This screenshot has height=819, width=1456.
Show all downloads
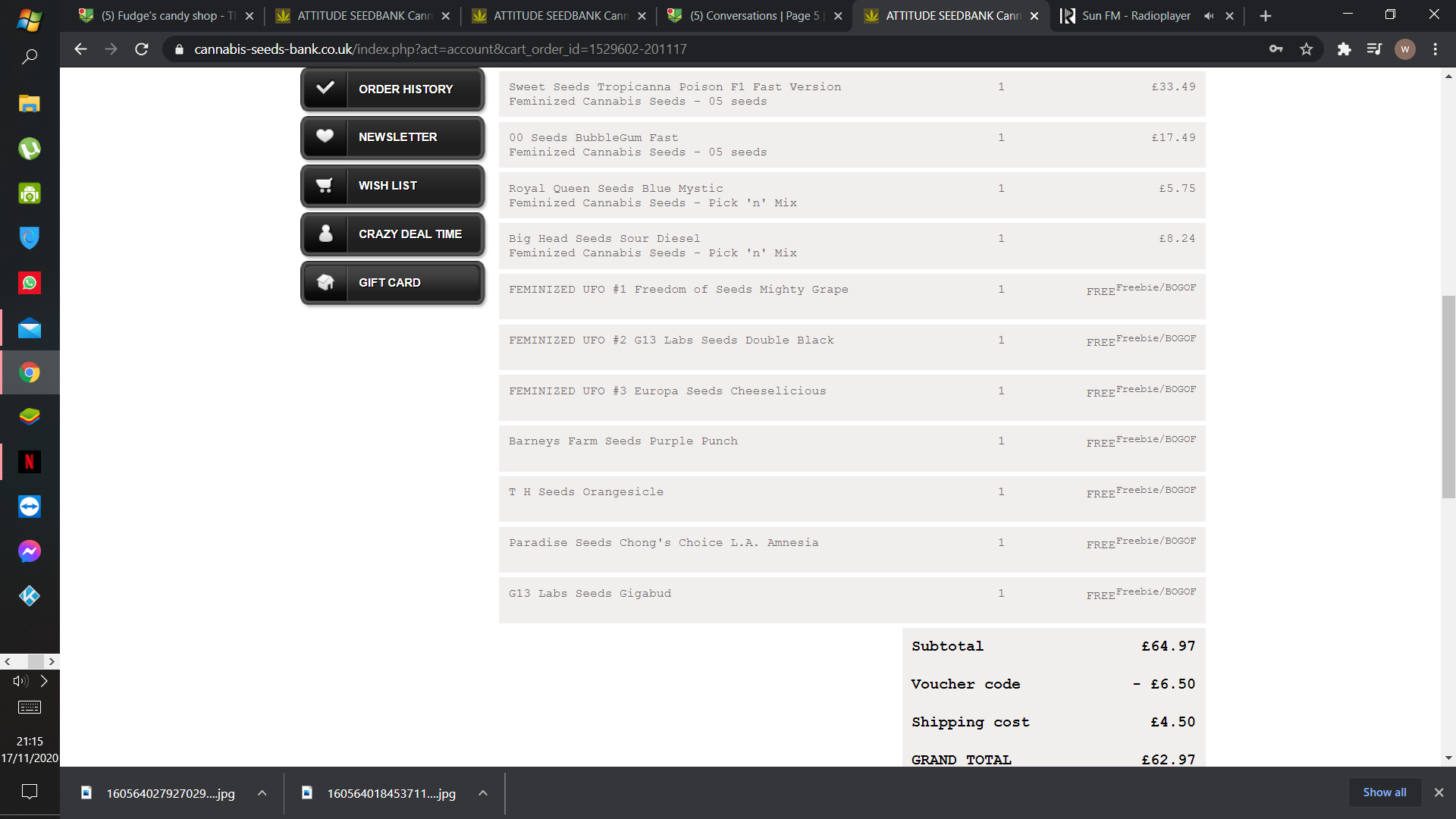(x=1385, y=792)
